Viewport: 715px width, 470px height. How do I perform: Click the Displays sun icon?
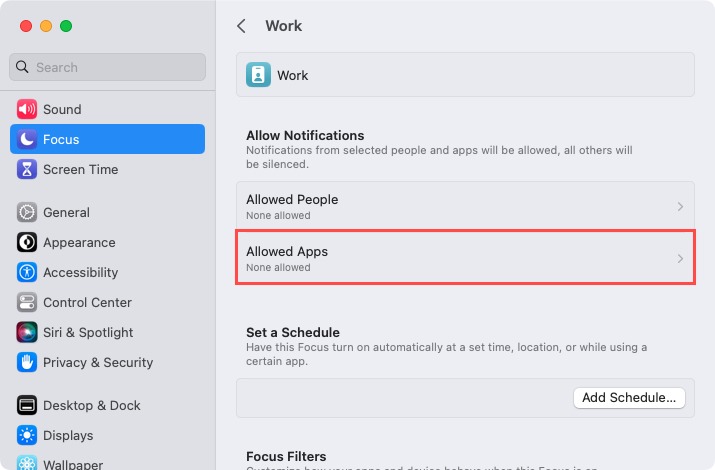point(27,435)
